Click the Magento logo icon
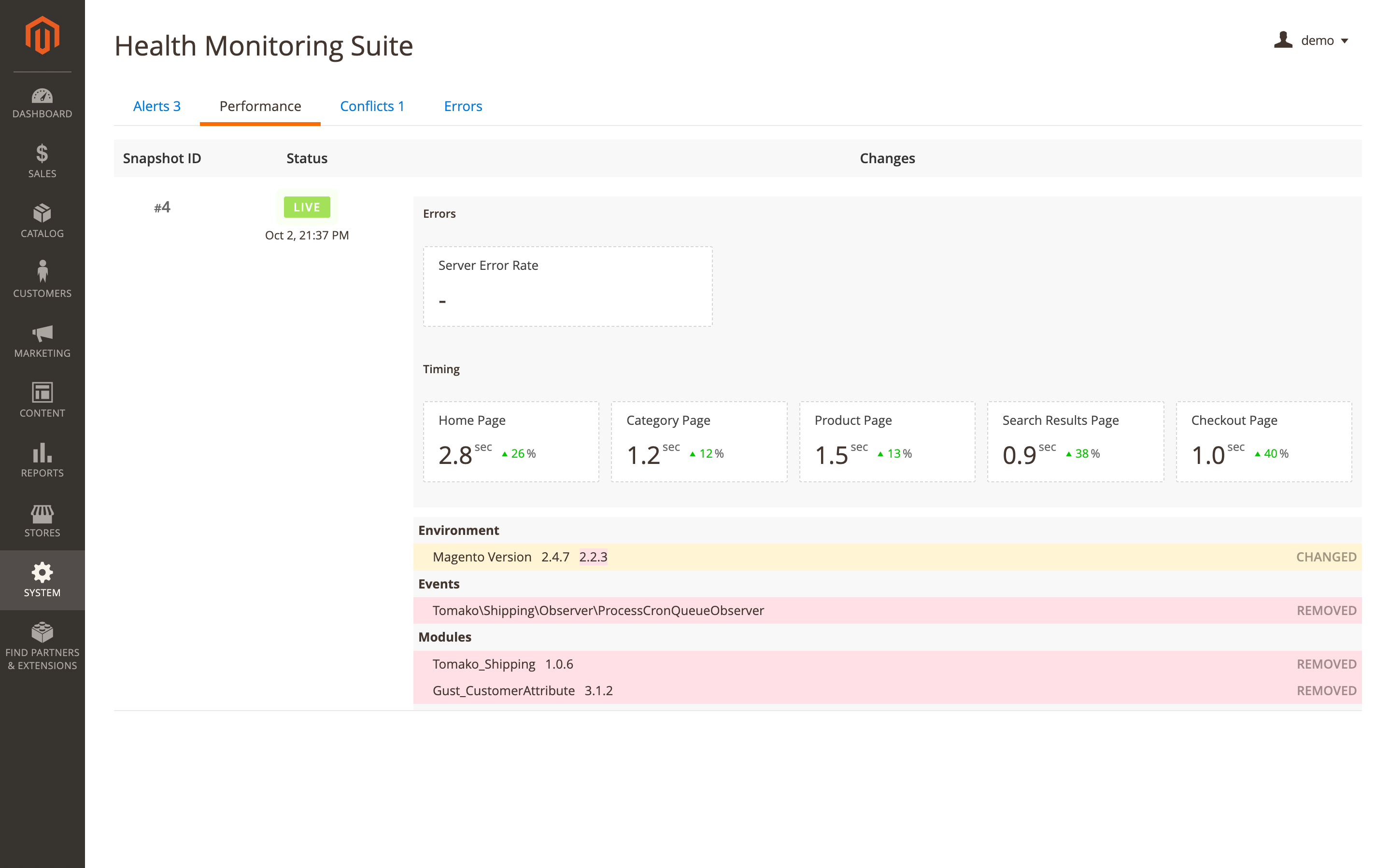The width and height of the screenshot is (1390, 868). (42, 36)
